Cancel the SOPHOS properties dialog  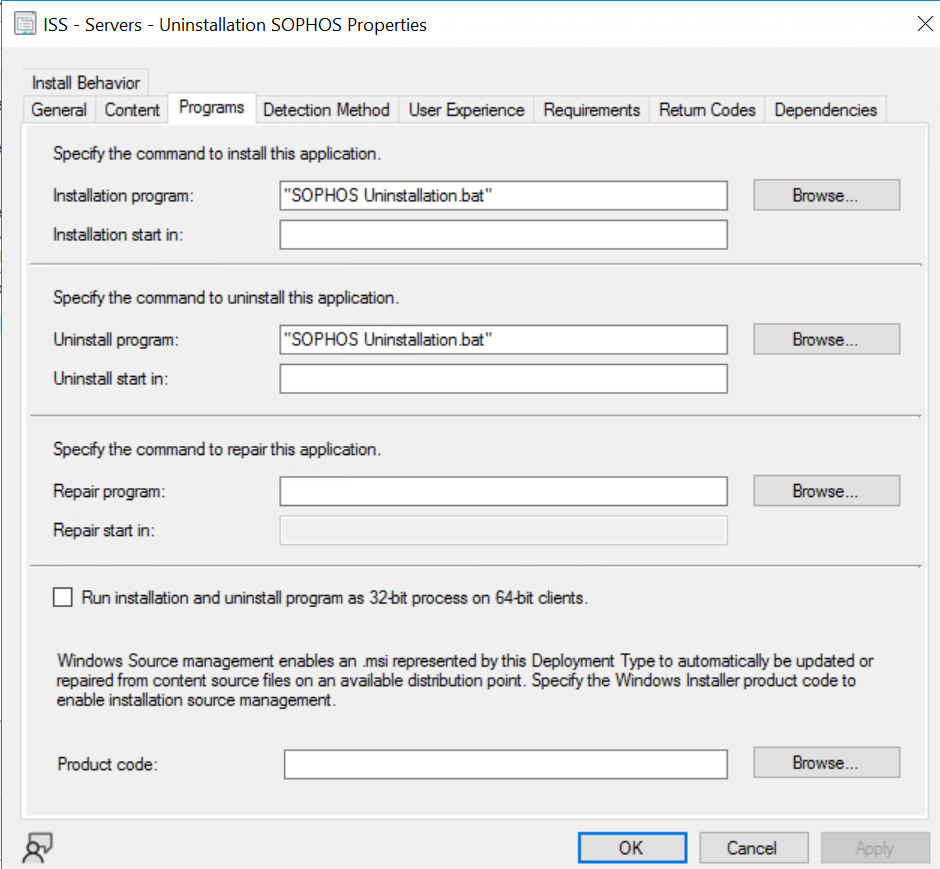[x=754, y=847]
